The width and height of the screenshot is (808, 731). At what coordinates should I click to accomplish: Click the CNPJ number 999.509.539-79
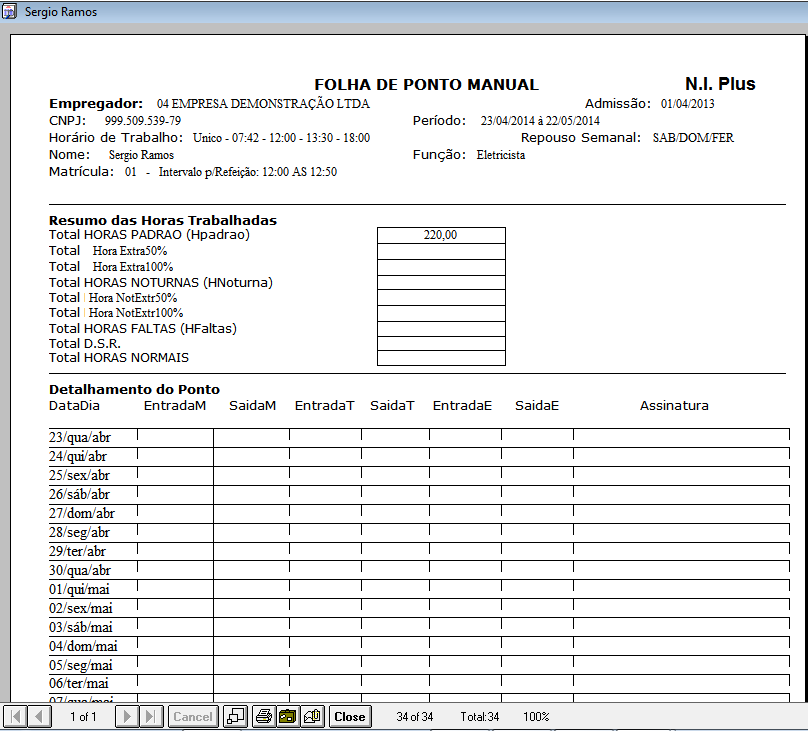[x=143, y=121]
